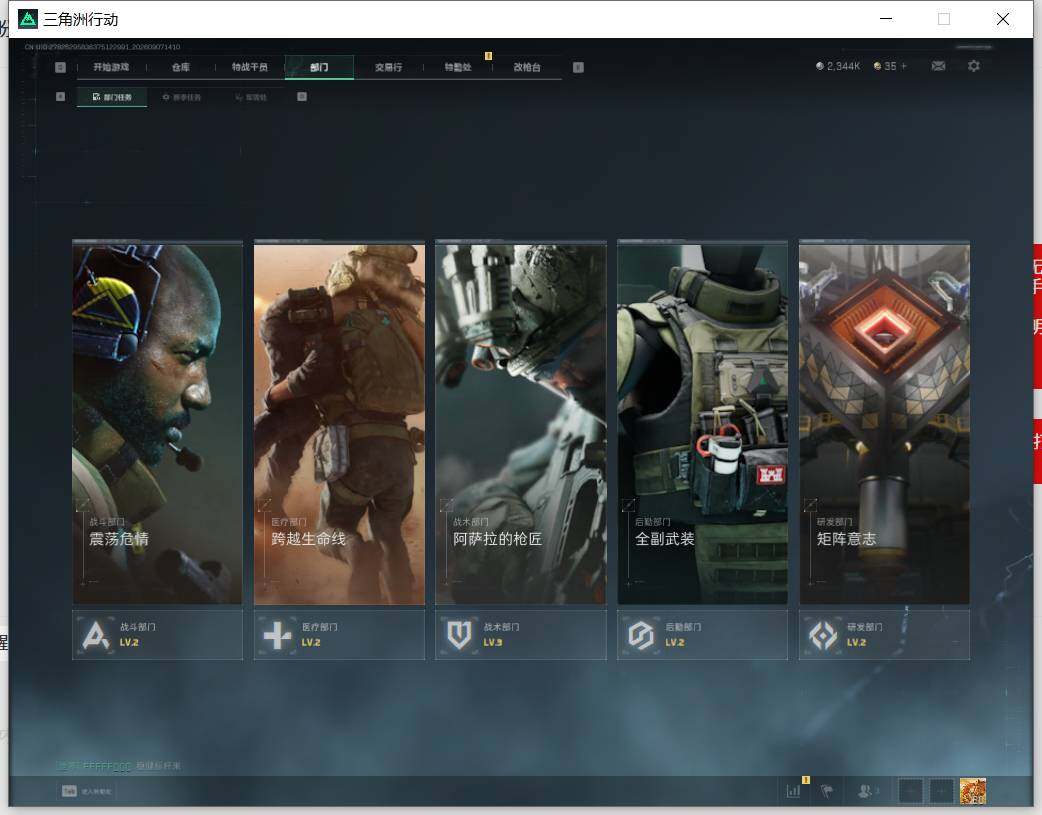Open the second sub-tab with the gear icon

(181, 97)
